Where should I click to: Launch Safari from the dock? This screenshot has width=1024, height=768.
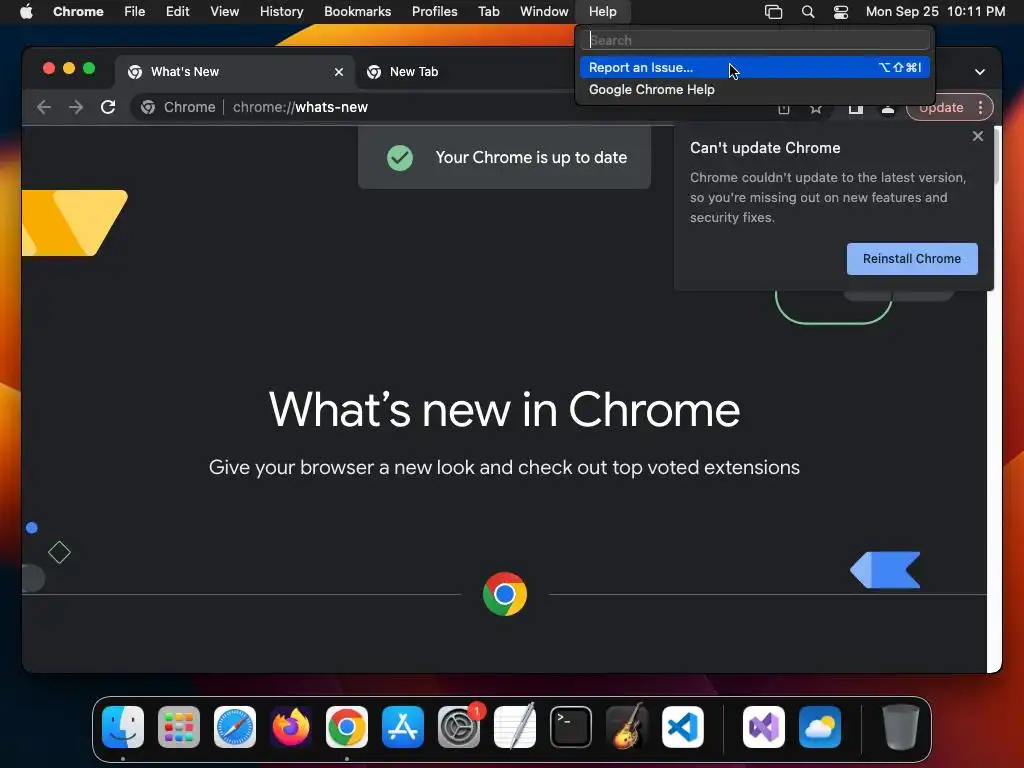pyautogui.click(x=234, y=727)
